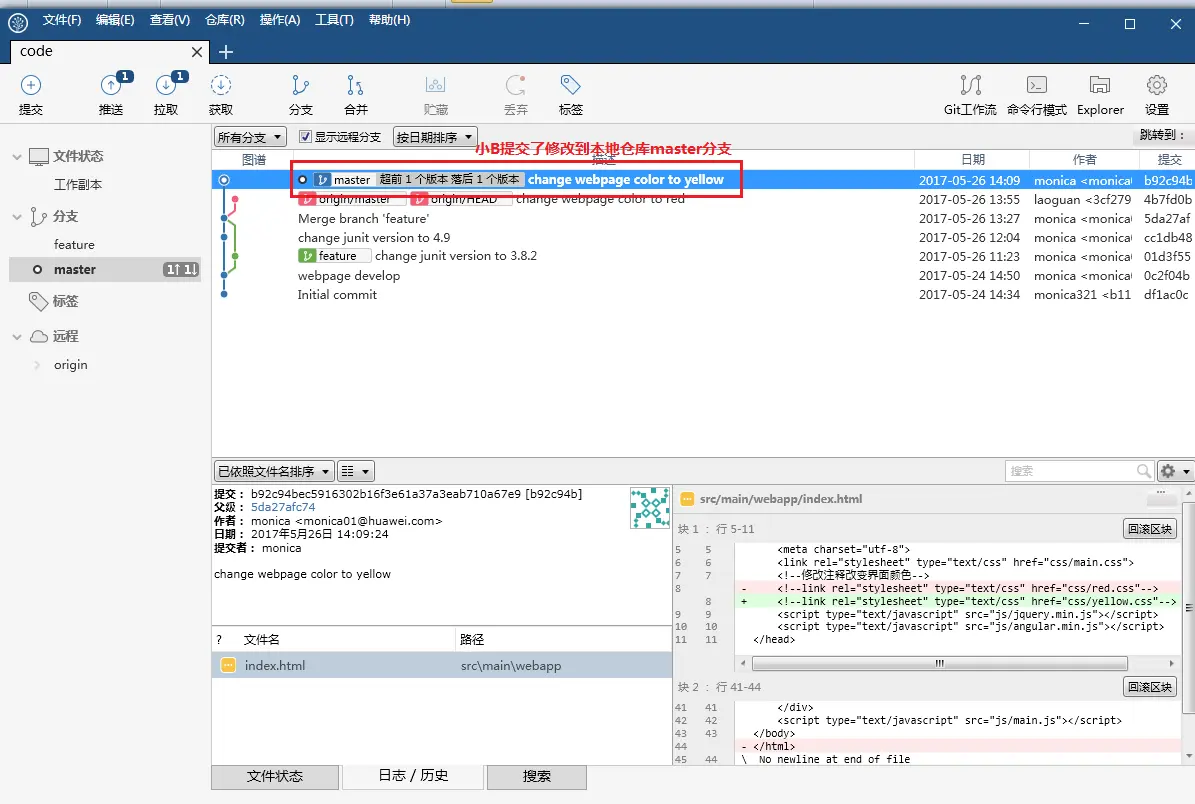The width and height of the screenshot is (1195, 804).
Task: Toggle 显示远程分支 checkbox
Action: point(305,136)
